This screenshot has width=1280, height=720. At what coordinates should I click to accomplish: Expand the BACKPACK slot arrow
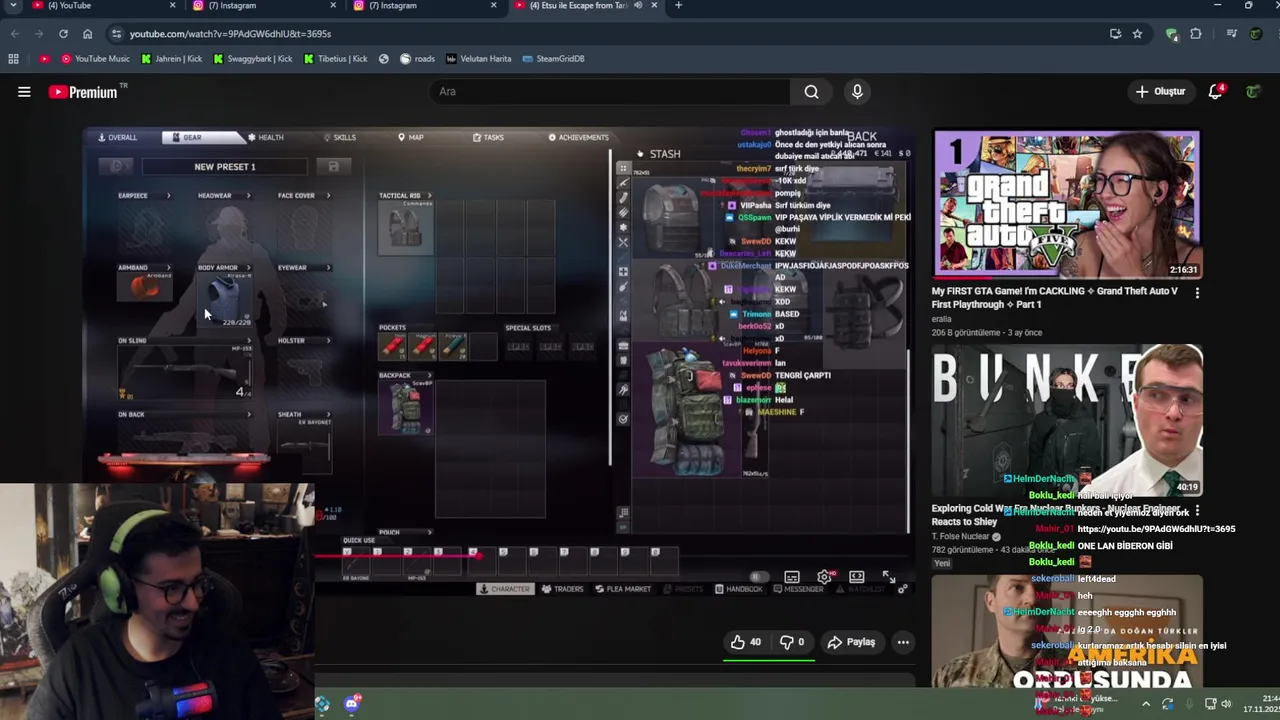[x=430, y=376]
